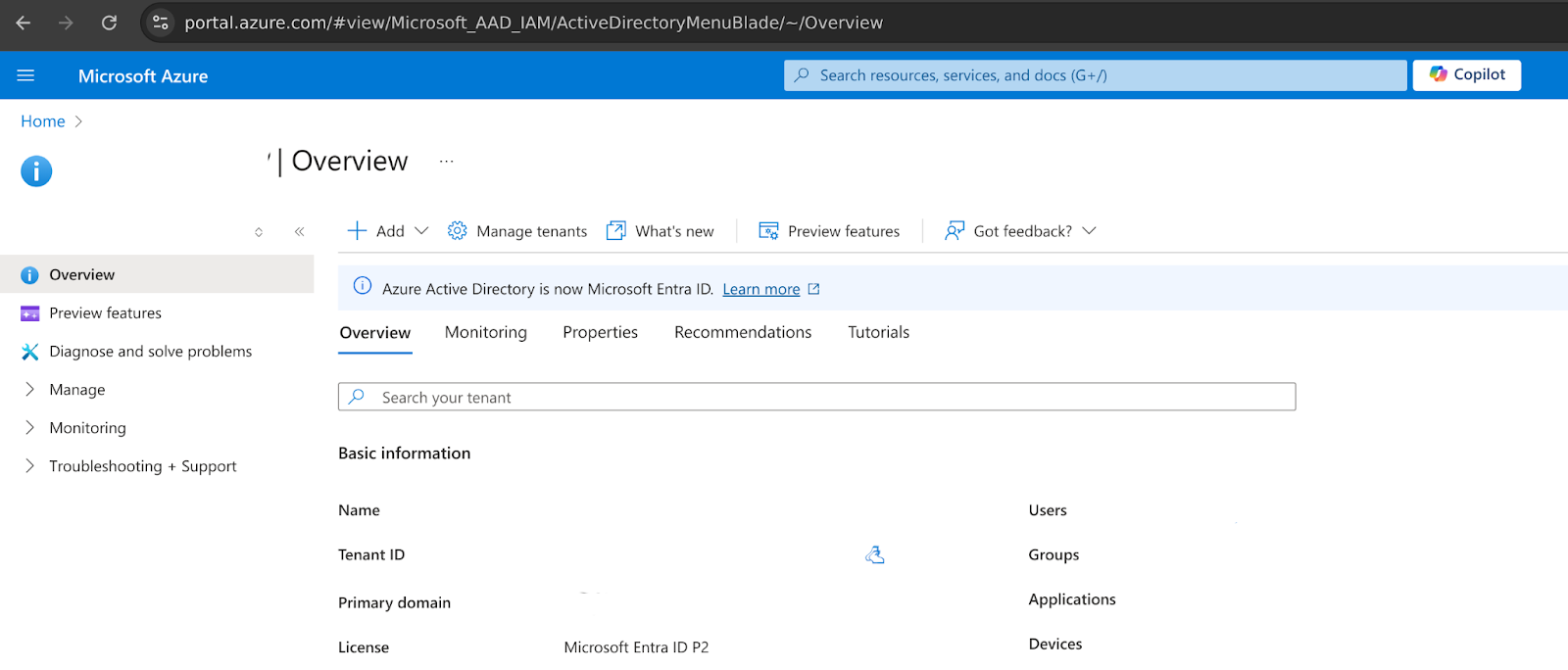Collapse the sidebar with double chevron
1568x670 pixels.
[300, 232]
